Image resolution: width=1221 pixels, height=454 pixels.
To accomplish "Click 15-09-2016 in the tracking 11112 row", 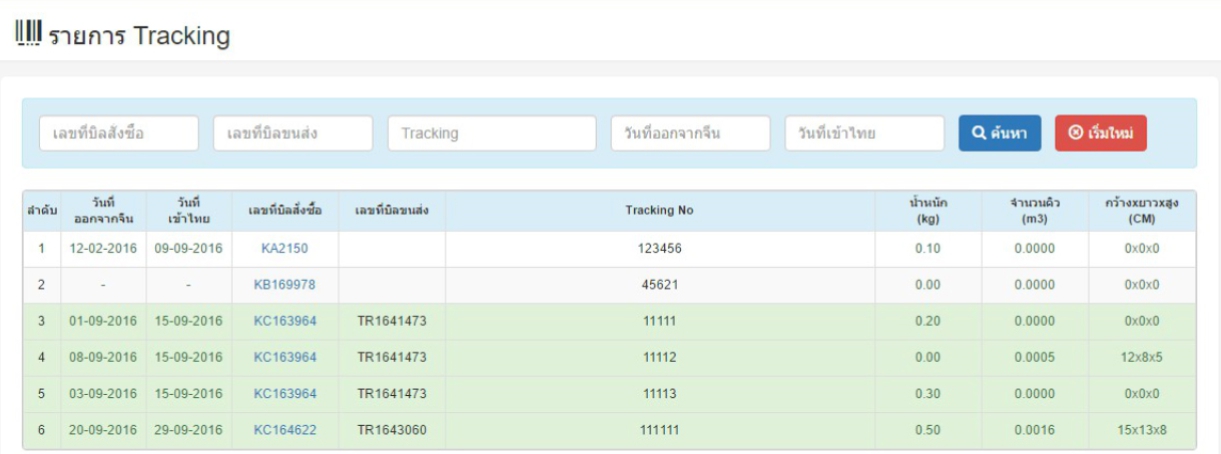I will click(x=188, y=357).
